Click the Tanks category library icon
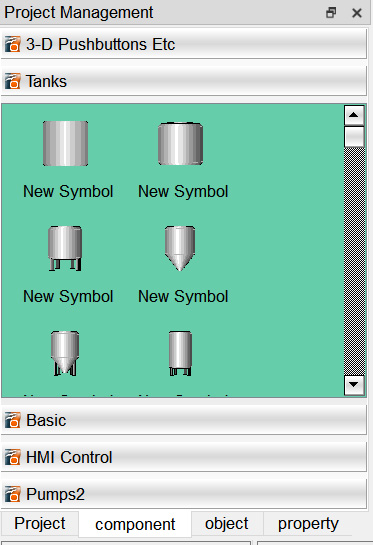 click(13, 81)
